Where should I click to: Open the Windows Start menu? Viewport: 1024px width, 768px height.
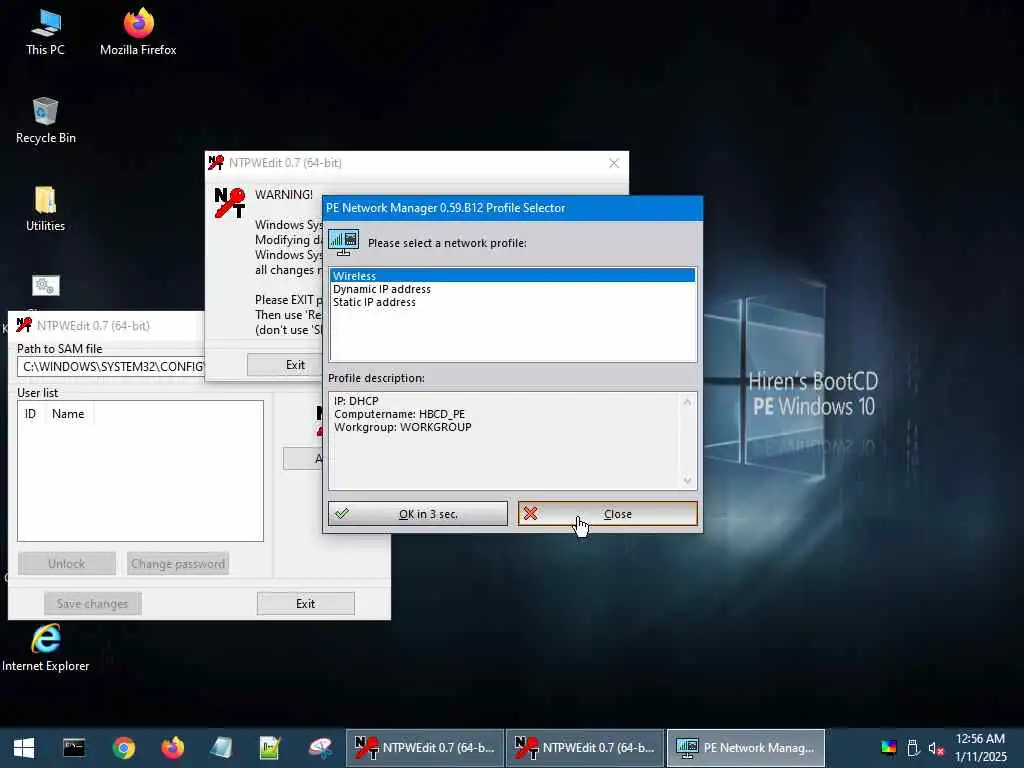click(24, 748)
